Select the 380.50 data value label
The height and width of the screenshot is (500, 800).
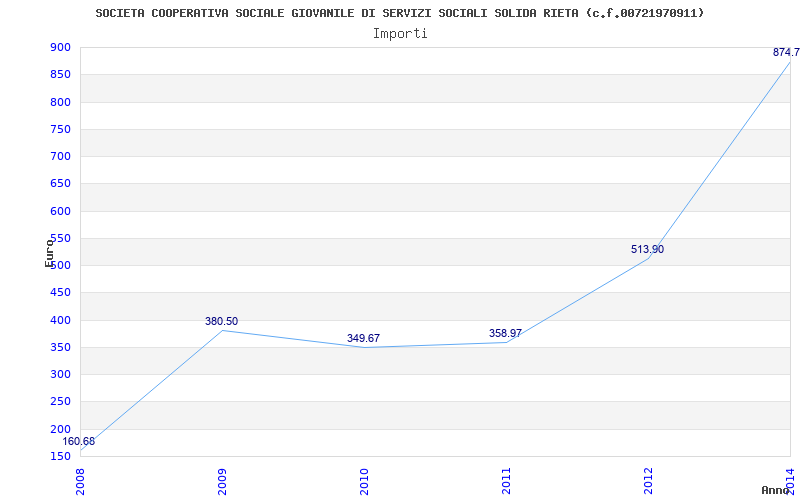[x=221, y=322]
